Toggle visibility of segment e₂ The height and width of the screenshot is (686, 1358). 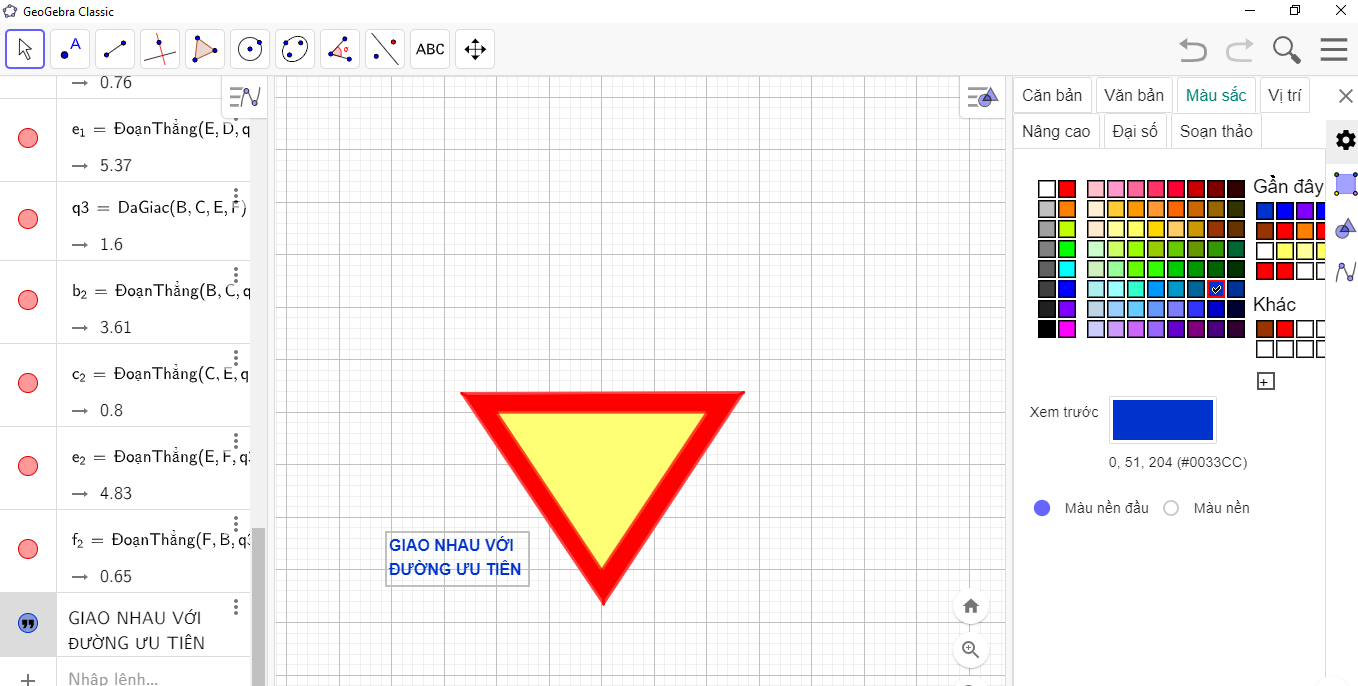click(x=28, y=466)
